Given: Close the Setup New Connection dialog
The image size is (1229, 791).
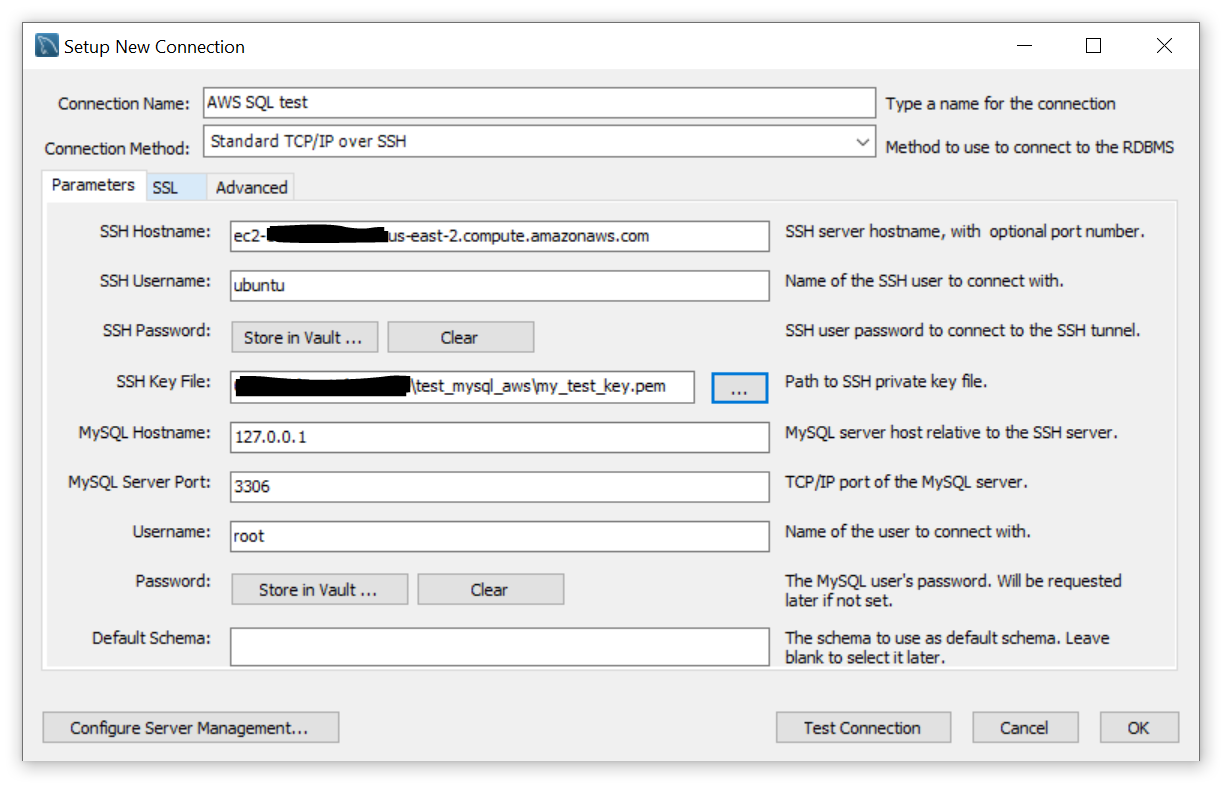Looking at the screenshot, I should click(1163, 46).
